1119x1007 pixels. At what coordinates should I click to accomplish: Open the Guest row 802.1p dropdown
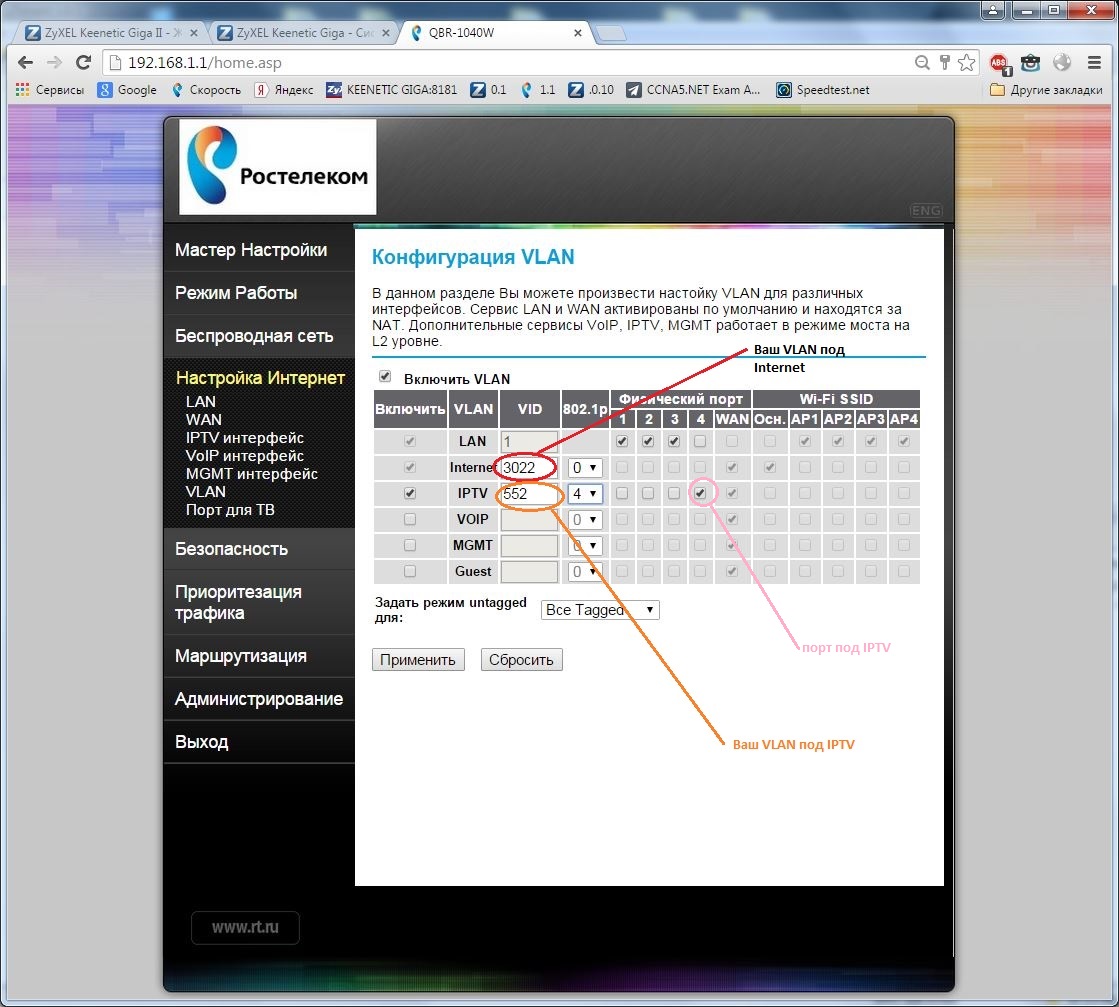coord(585,572)
